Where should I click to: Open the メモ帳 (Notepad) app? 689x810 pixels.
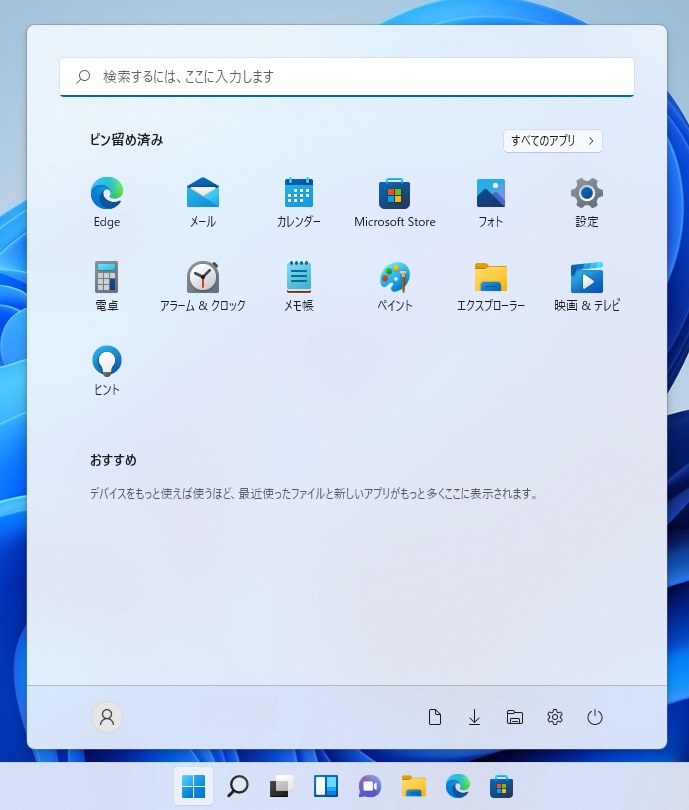click(x=299, y=286)
